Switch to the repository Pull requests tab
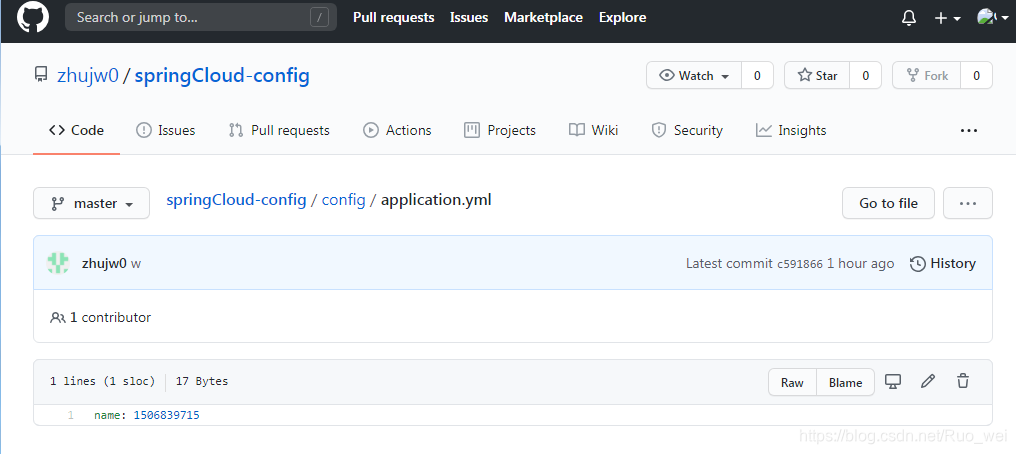This screenshot has height=454, width=1016. pos(279,130)
